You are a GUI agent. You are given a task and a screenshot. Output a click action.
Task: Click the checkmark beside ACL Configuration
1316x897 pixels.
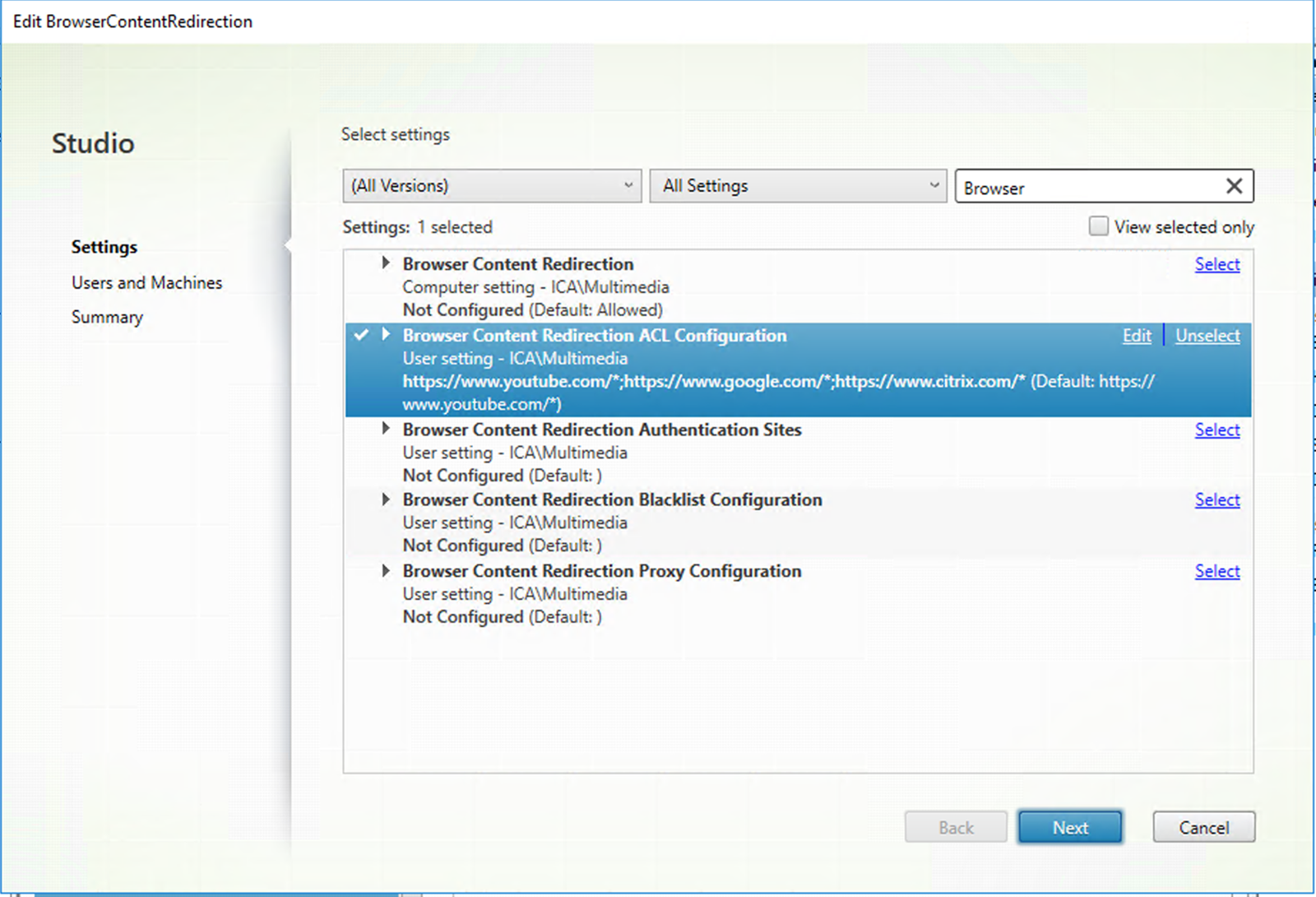[x=362, y=335]
